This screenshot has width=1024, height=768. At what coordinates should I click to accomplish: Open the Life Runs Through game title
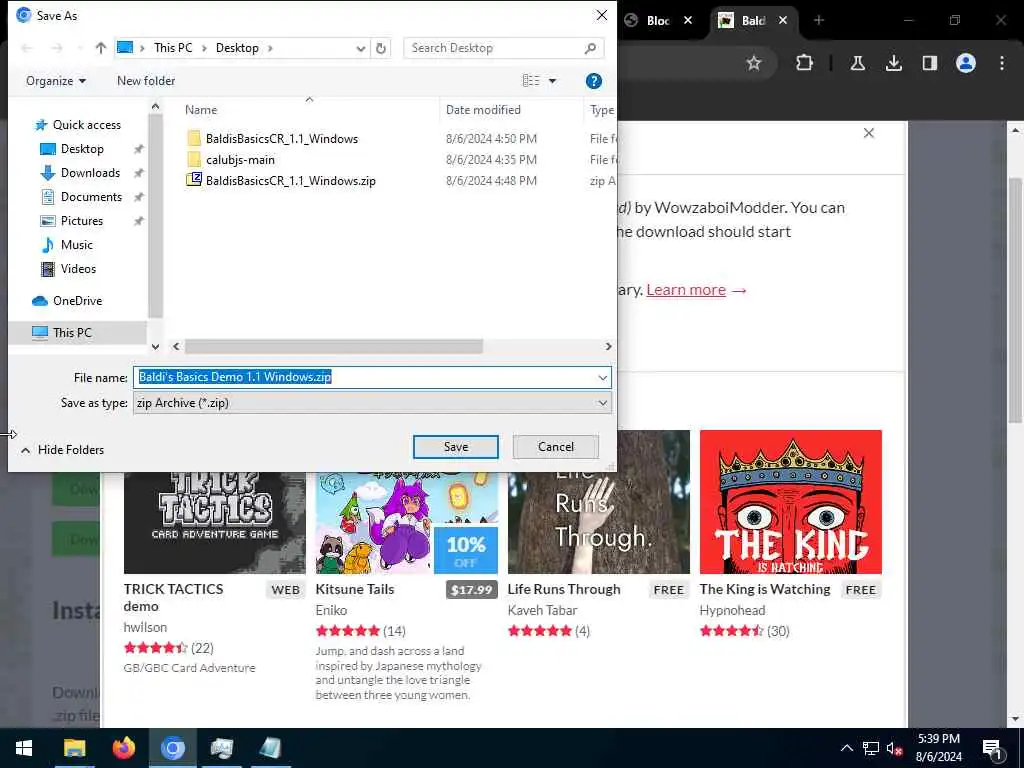tap(564, 589)
